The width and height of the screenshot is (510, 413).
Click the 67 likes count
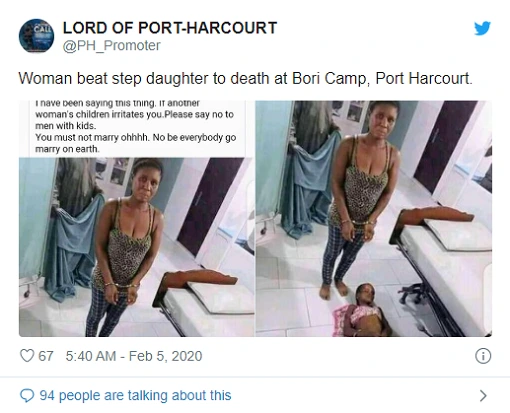[46, 356]
